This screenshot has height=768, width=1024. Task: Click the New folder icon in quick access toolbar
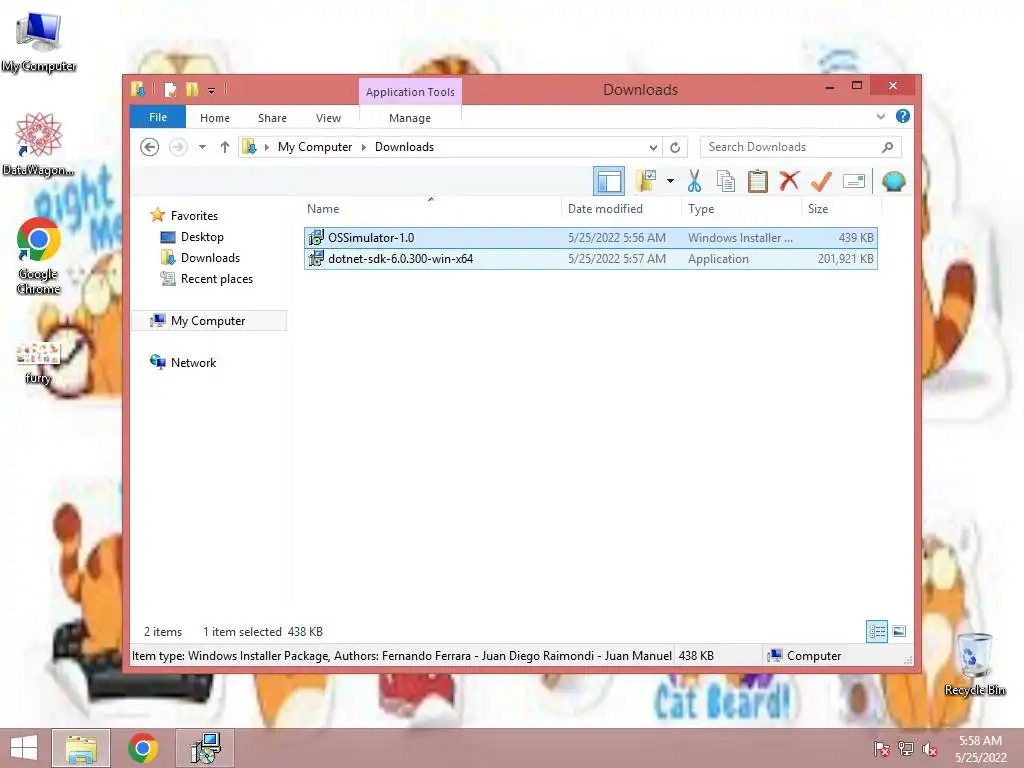tap(192, 89)
